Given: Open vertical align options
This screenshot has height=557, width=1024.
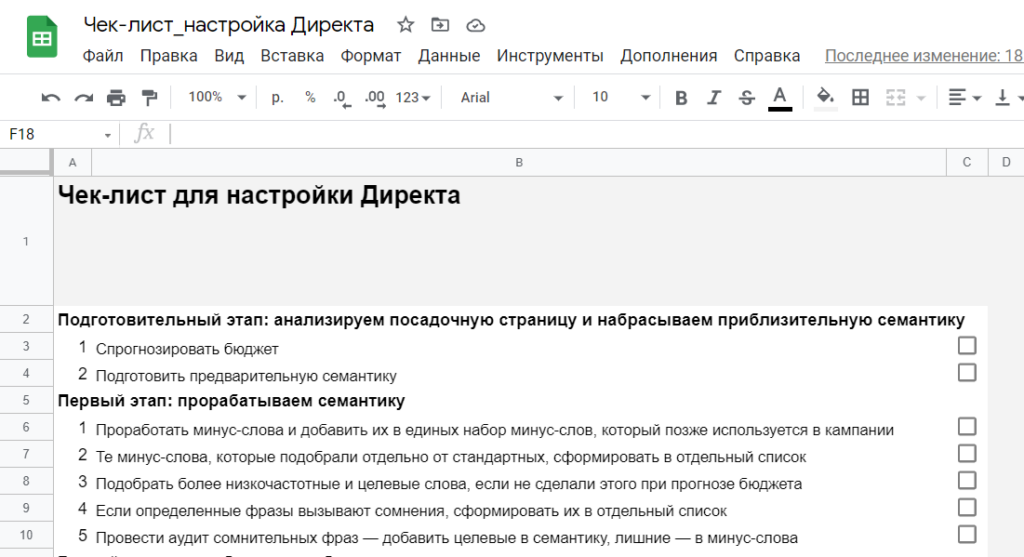Looking at the screenshot, I should point(1008,98).
